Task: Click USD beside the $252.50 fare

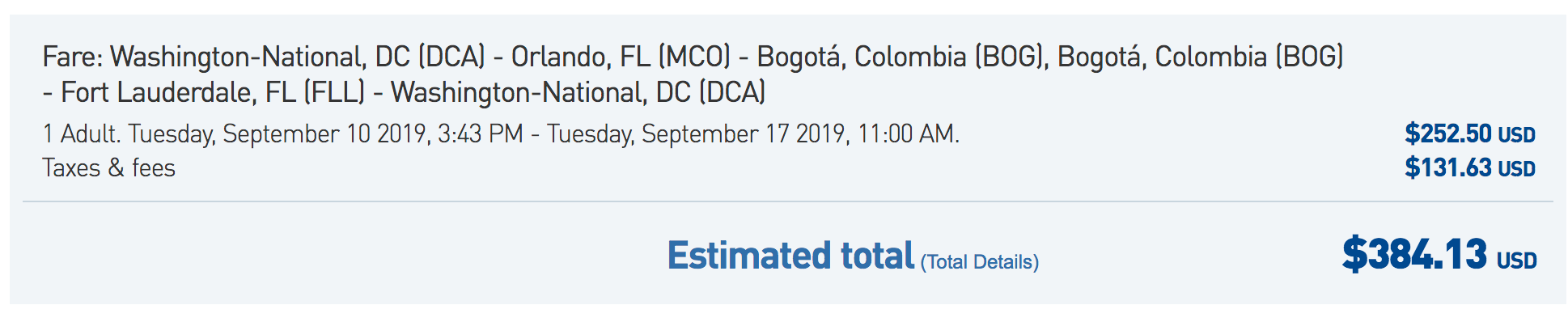Action: coord(1517,135)
